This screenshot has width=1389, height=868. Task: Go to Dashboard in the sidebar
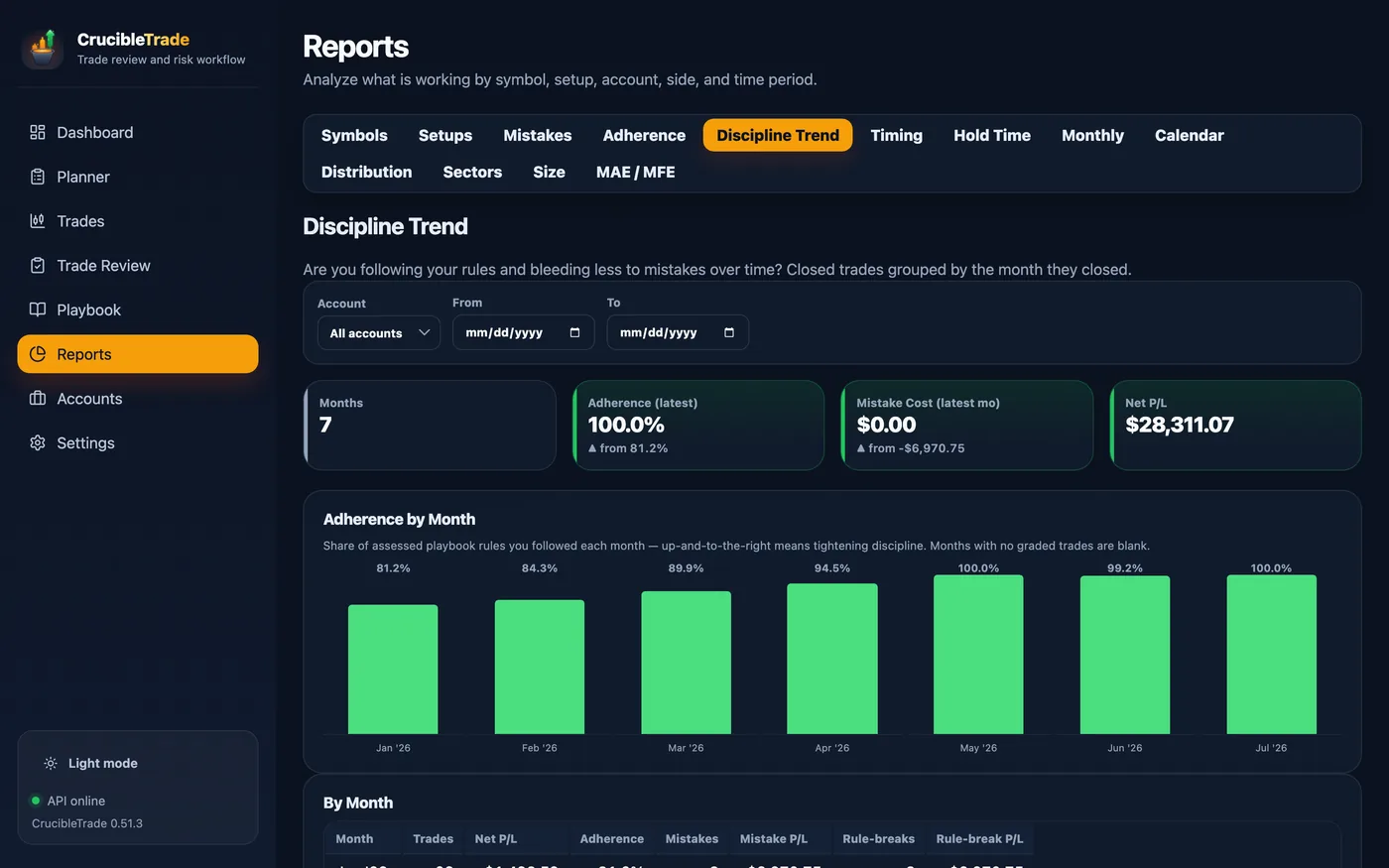(x=138, y=132)
